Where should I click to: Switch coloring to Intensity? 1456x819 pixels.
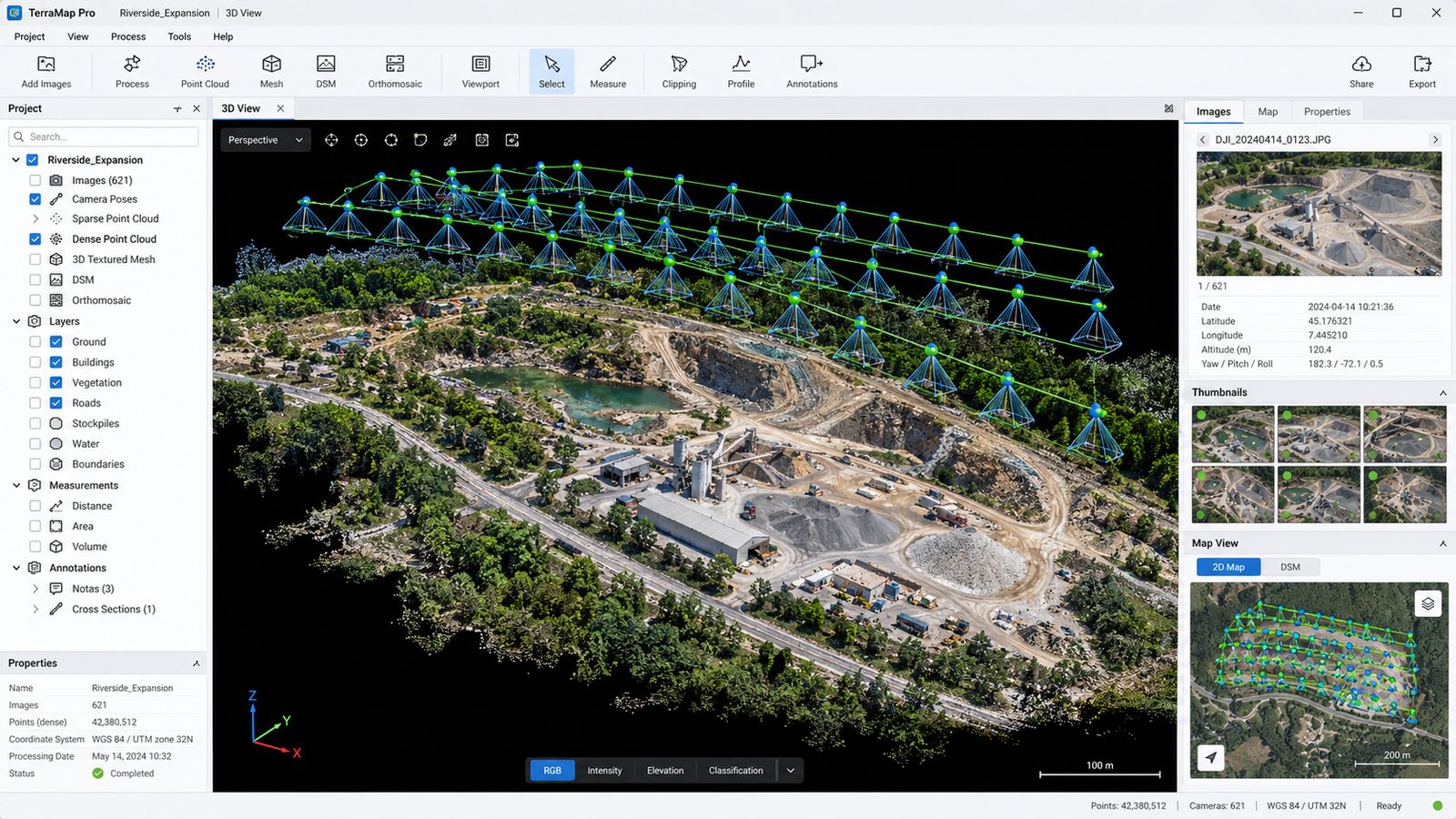(x=604, y=771)
